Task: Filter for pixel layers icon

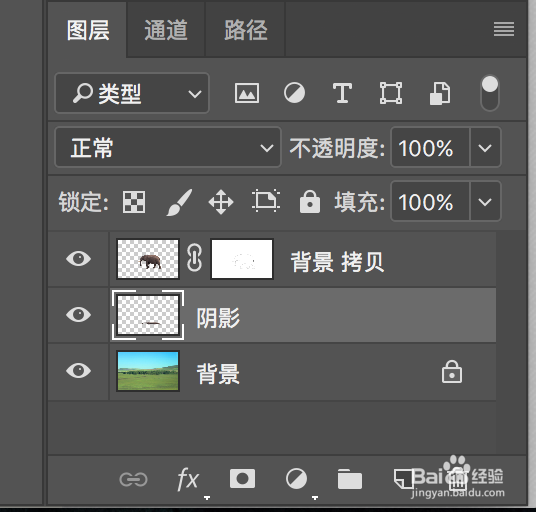Action: click(247, 93)
